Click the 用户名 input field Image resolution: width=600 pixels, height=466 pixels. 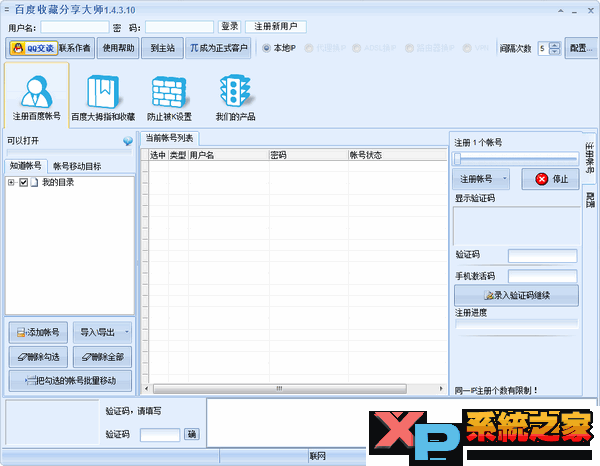(x=75, y=27)
